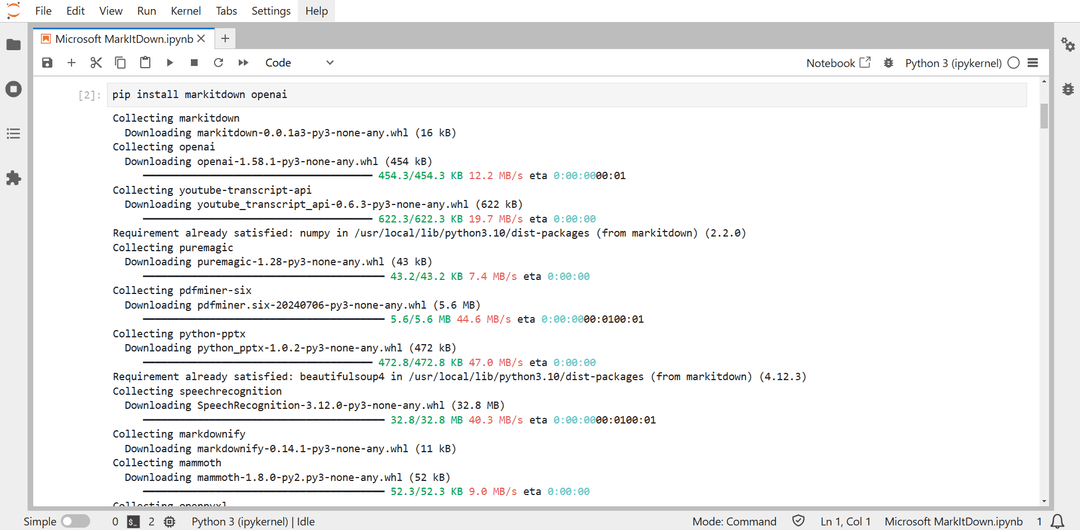
Task: Open the View menu
Action: tap(111, 11)
